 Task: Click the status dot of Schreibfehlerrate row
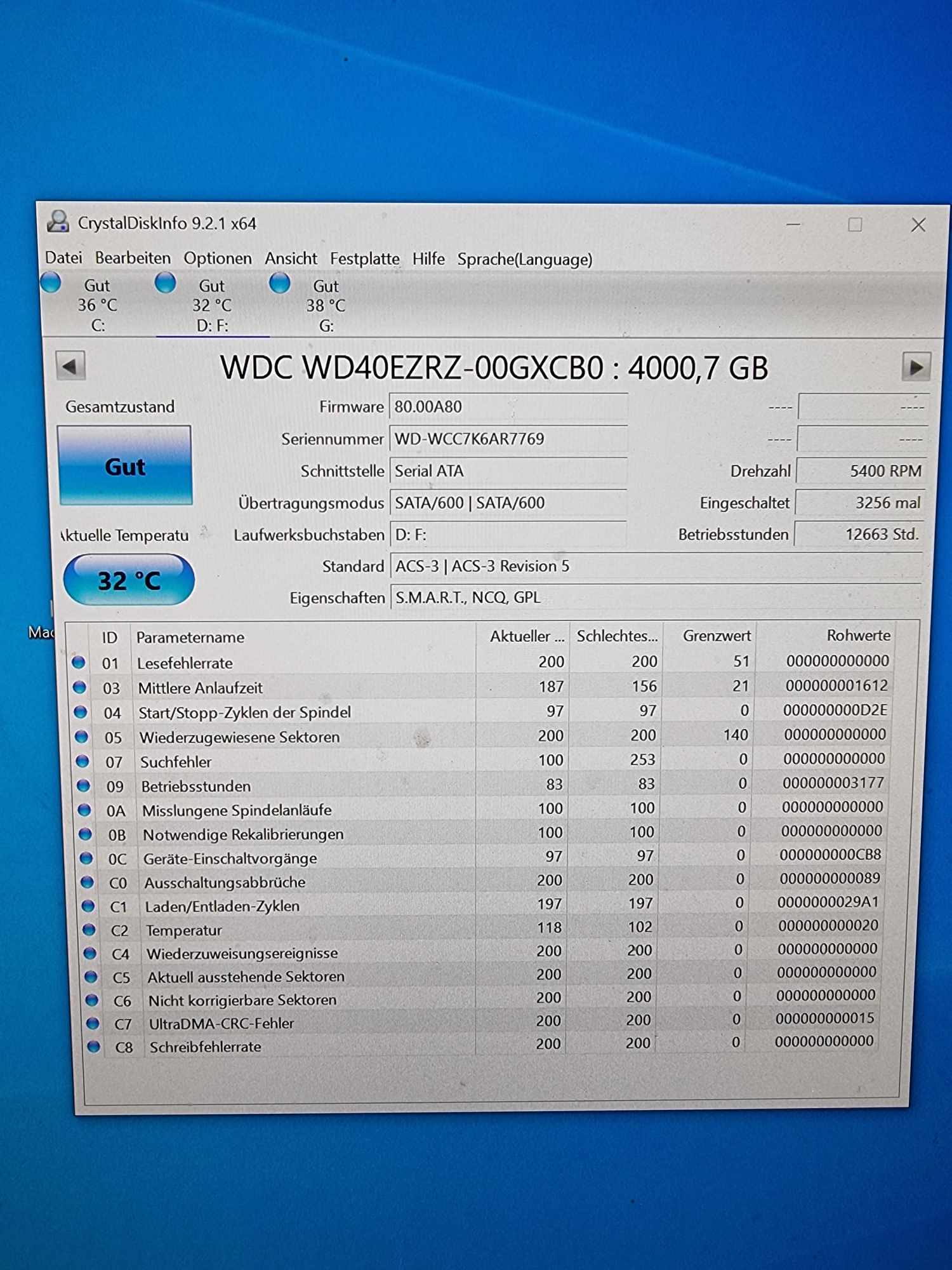tap(94, 1046)
